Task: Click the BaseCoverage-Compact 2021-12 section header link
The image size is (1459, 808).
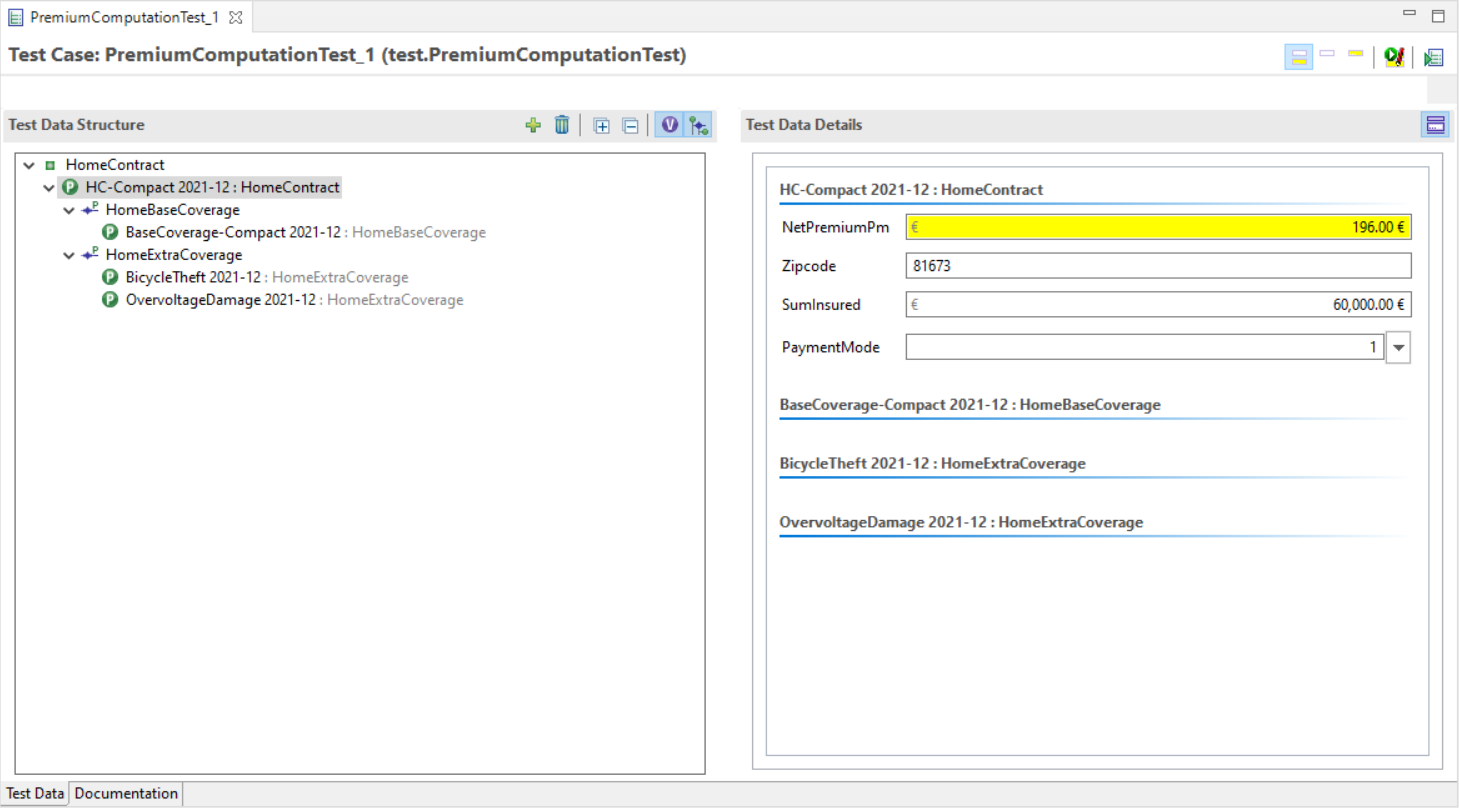Action: (969, 404)
